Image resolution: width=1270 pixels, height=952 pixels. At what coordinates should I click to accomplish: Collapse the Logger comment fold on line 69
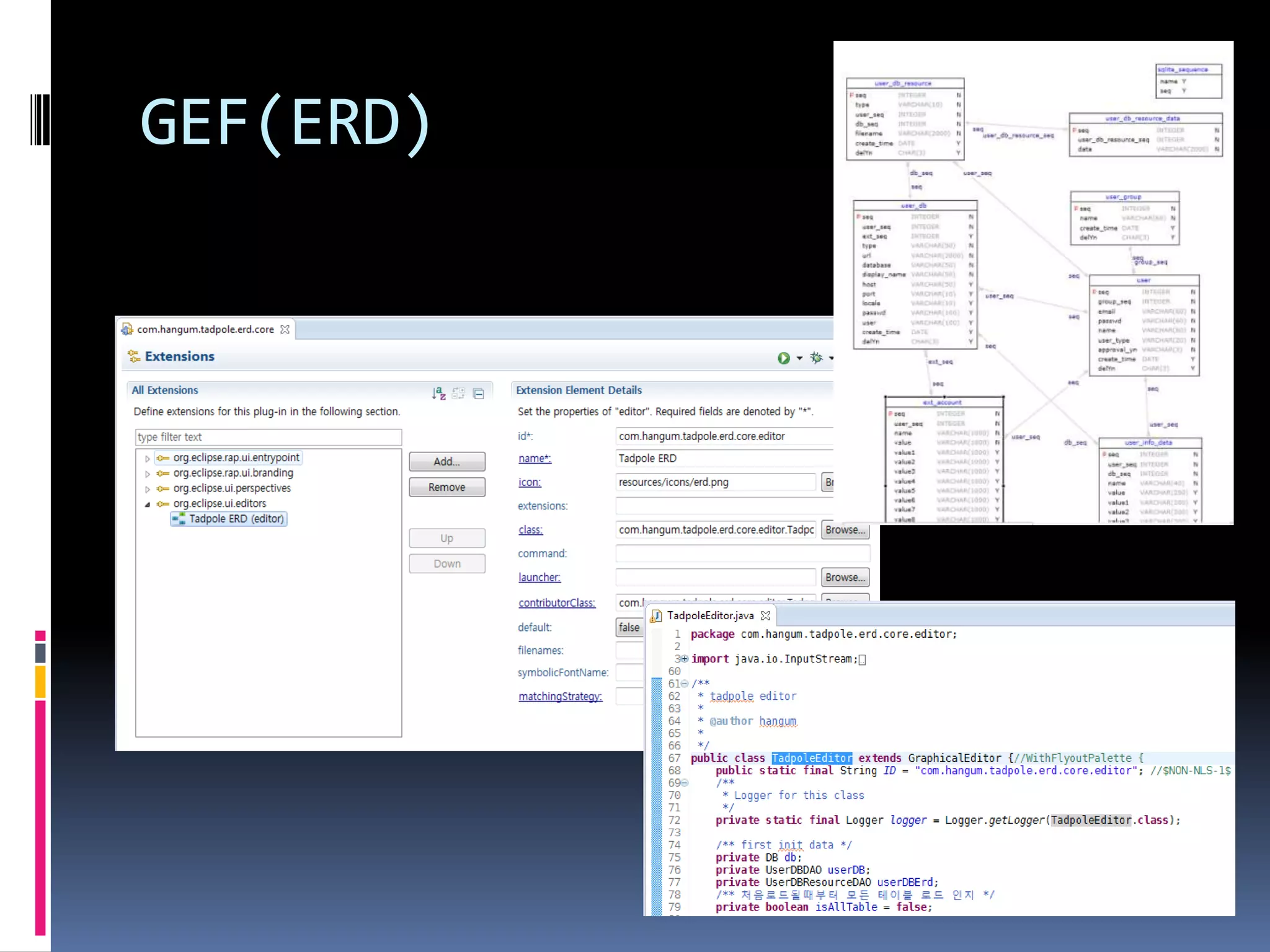pyautogui.click(x=685, y=783)
